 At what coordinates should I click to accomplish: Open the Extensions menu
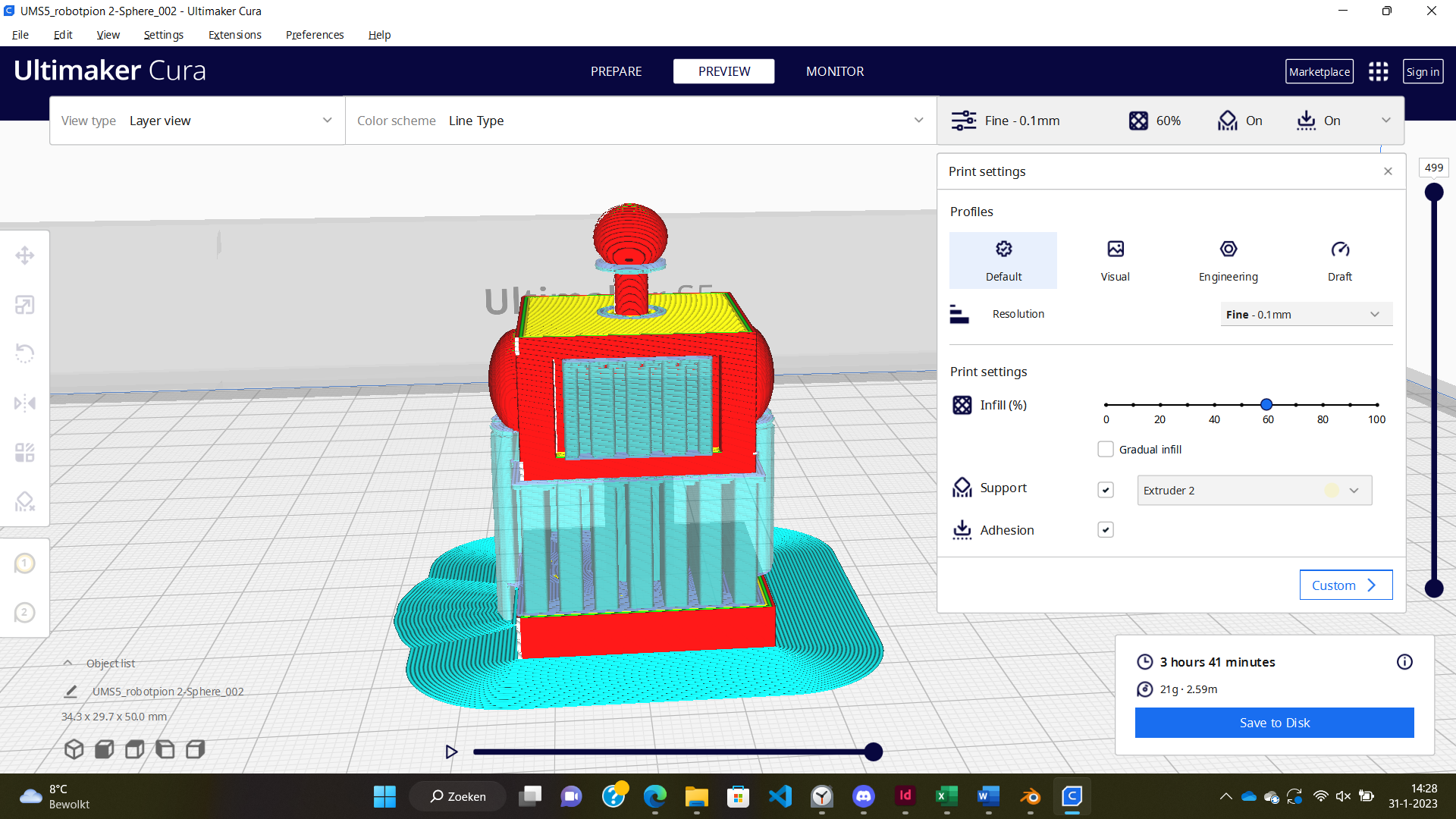(235, 35)
